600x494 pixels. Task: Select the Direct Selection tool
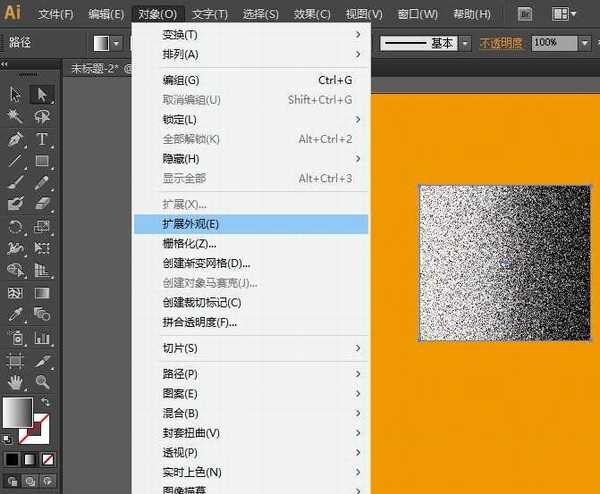point(42,94)
